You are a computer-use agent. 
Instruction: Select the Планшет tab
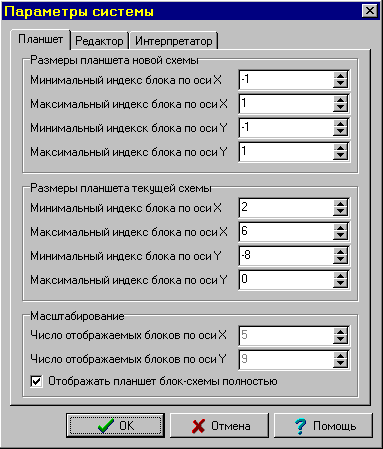tap(40, 39)
